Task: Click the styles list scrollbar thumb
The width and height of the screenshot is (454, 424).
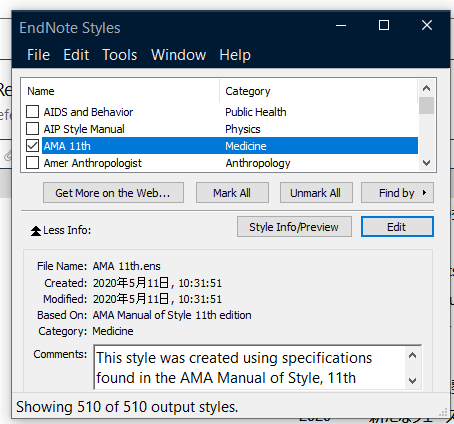Action: [x=426, y=106]
